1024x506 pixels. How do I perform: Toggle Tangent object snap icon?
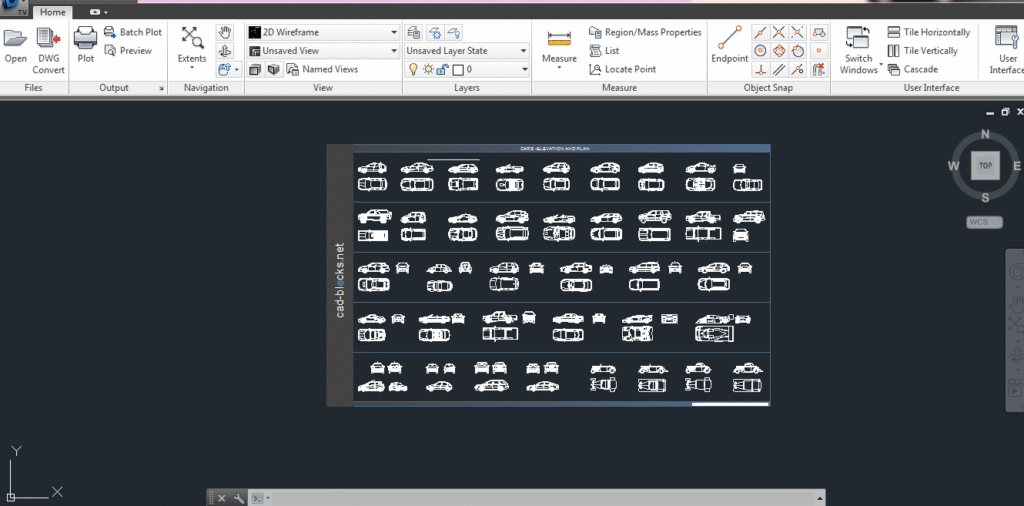797,51
